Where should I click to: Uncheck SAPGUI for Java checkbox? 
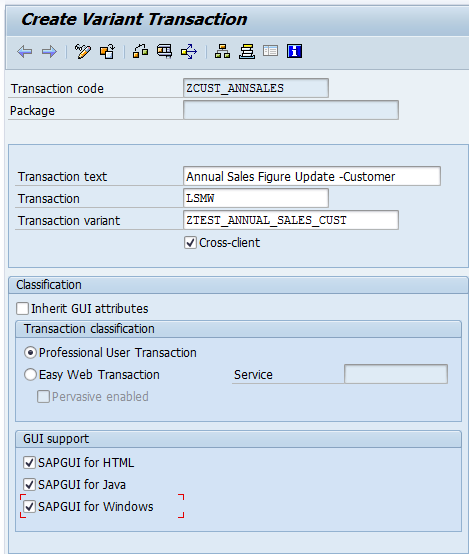pos(29,484)
